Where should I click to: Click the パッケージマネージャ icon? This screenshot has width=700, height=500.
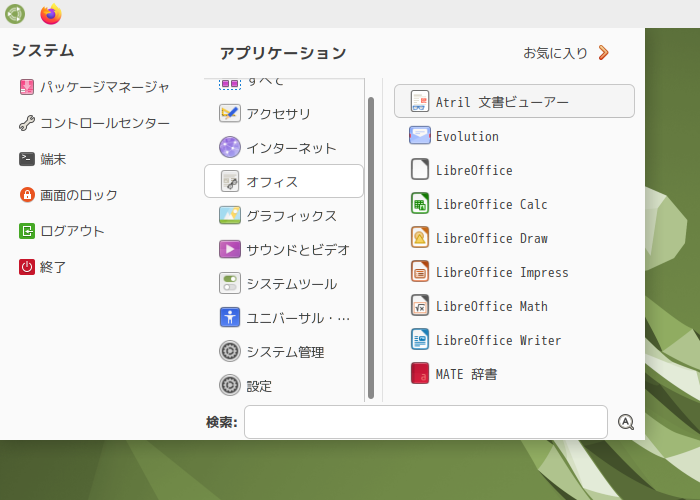(27, 87)
